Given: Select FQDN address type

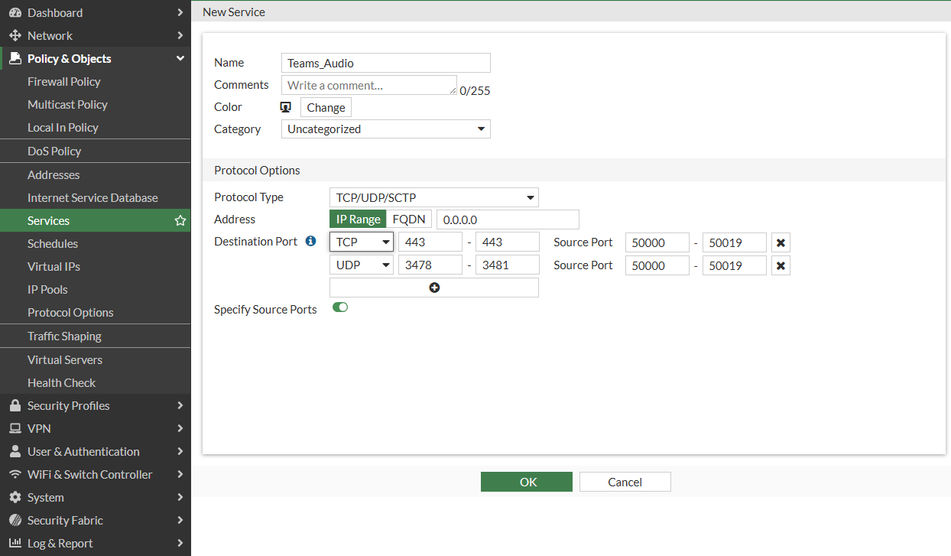Looking at the screenshot, I should 409,219.
